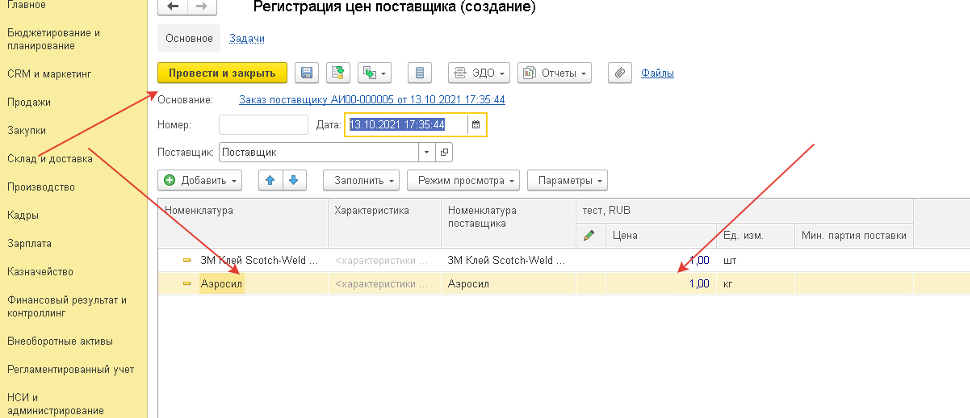This screenshot has height=418, width=970.
Task: Click the row icon next to 3M Клей
Action: coord(186,261)
